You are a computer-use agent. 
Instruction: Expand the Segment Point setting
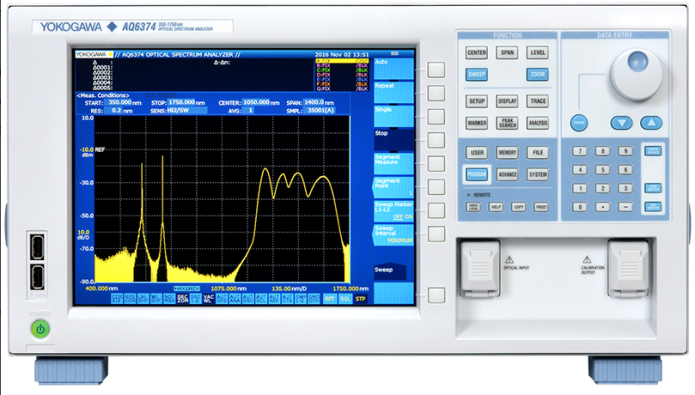point(394,187)
